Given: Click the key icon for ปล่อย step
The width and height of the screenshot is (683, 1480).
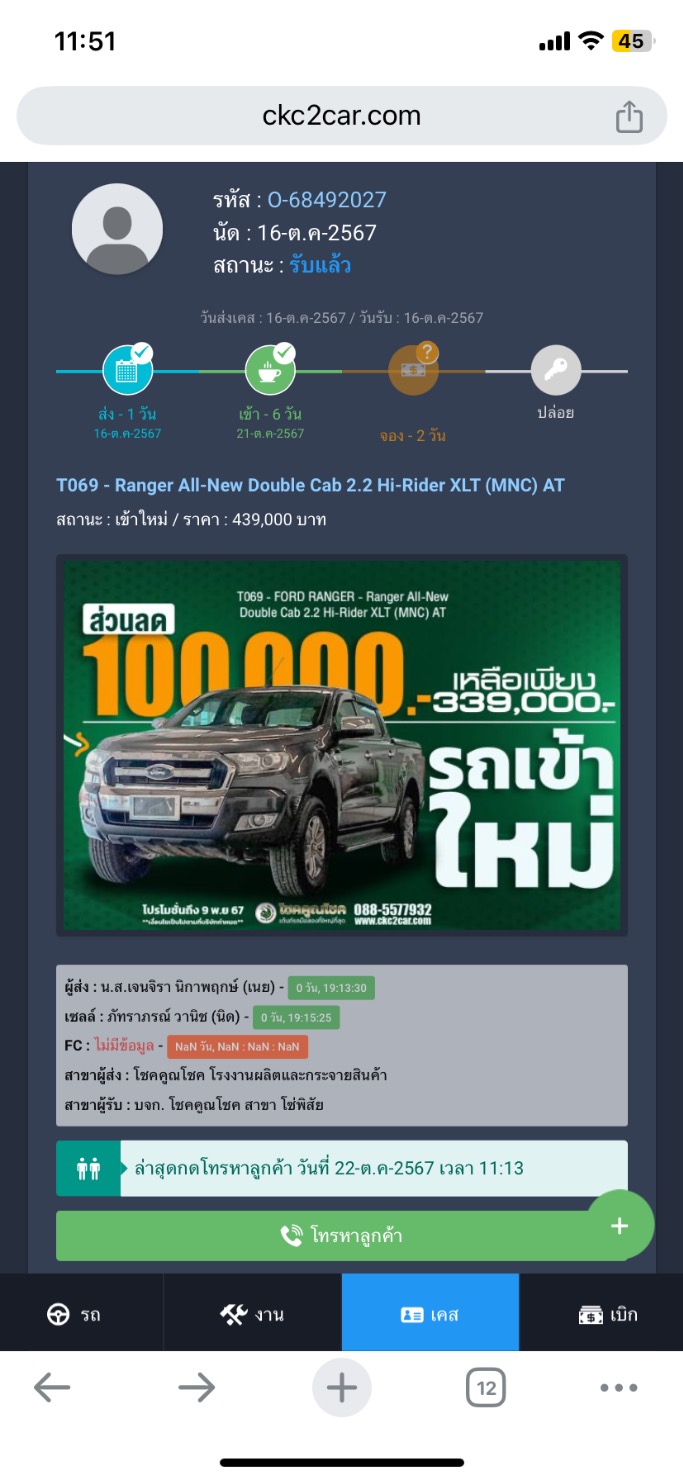Looking at the screenshot, I should (x=556, y=371).
